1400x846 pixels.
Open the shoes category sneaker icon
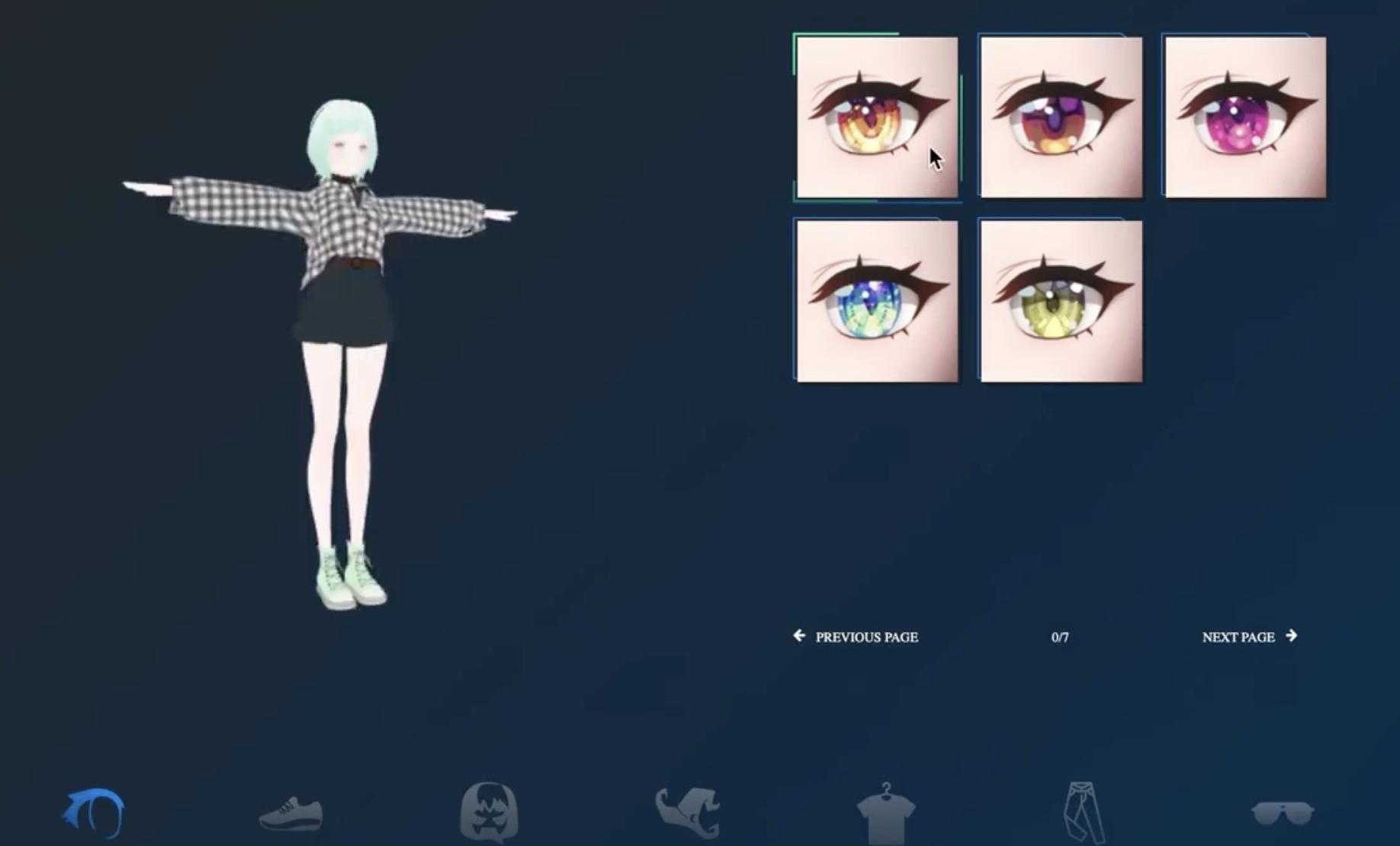[291, 814]
